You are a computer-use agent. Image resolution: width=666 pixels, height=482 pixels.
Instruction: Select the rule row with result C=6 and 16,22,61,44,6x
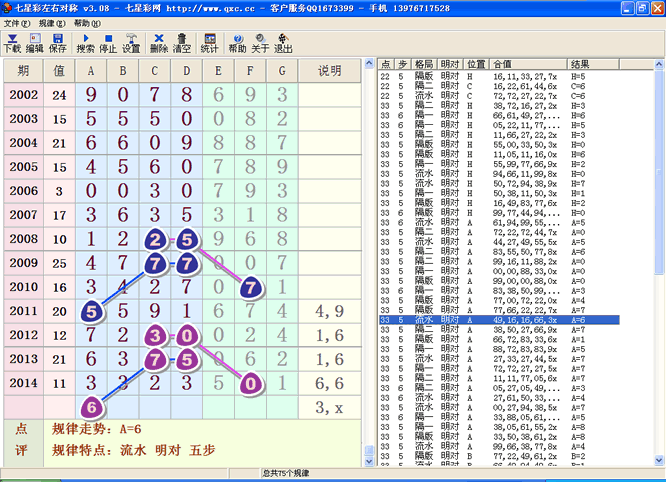pos(499,86)
